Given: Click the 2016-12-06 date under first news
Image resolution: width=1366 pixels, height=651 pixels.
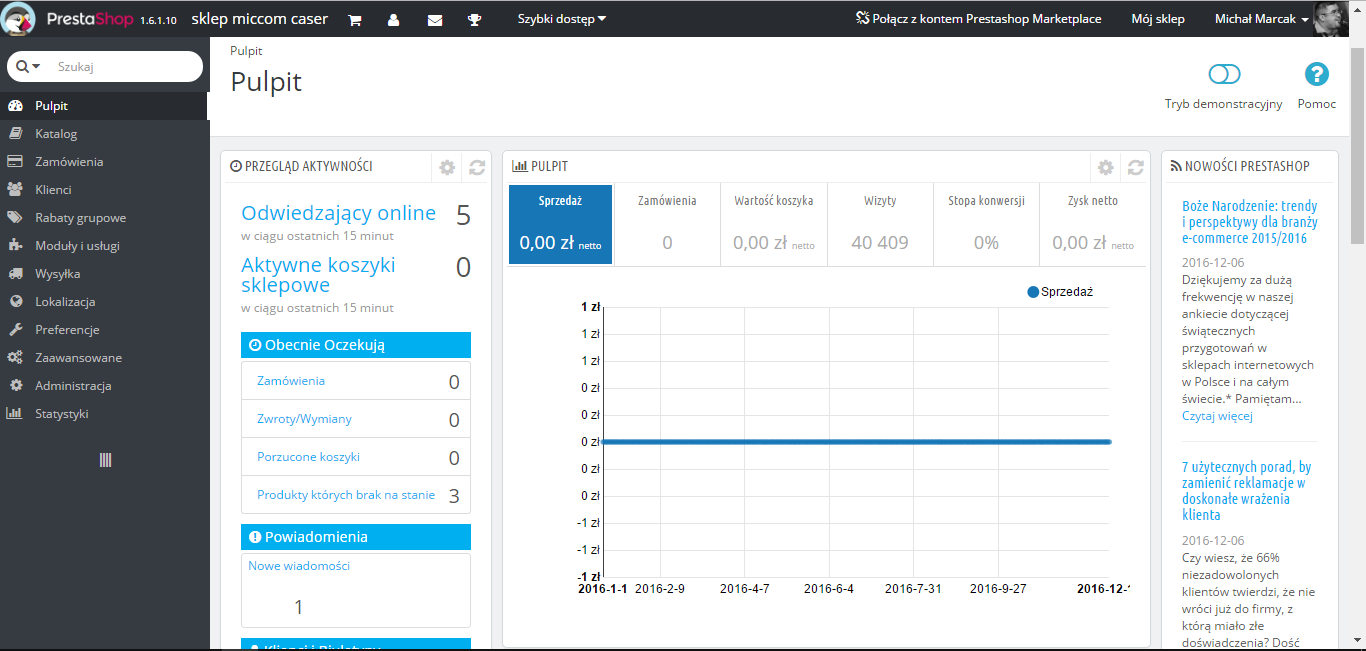Looking at the screenshot, I should (x=1213, y=262).
